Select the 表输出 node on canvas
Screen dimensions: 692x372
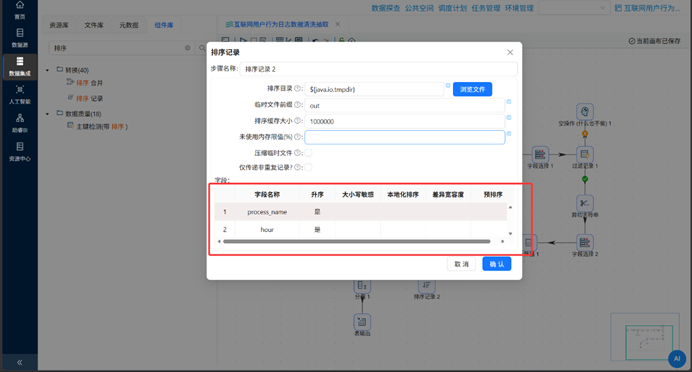point(362,322)
